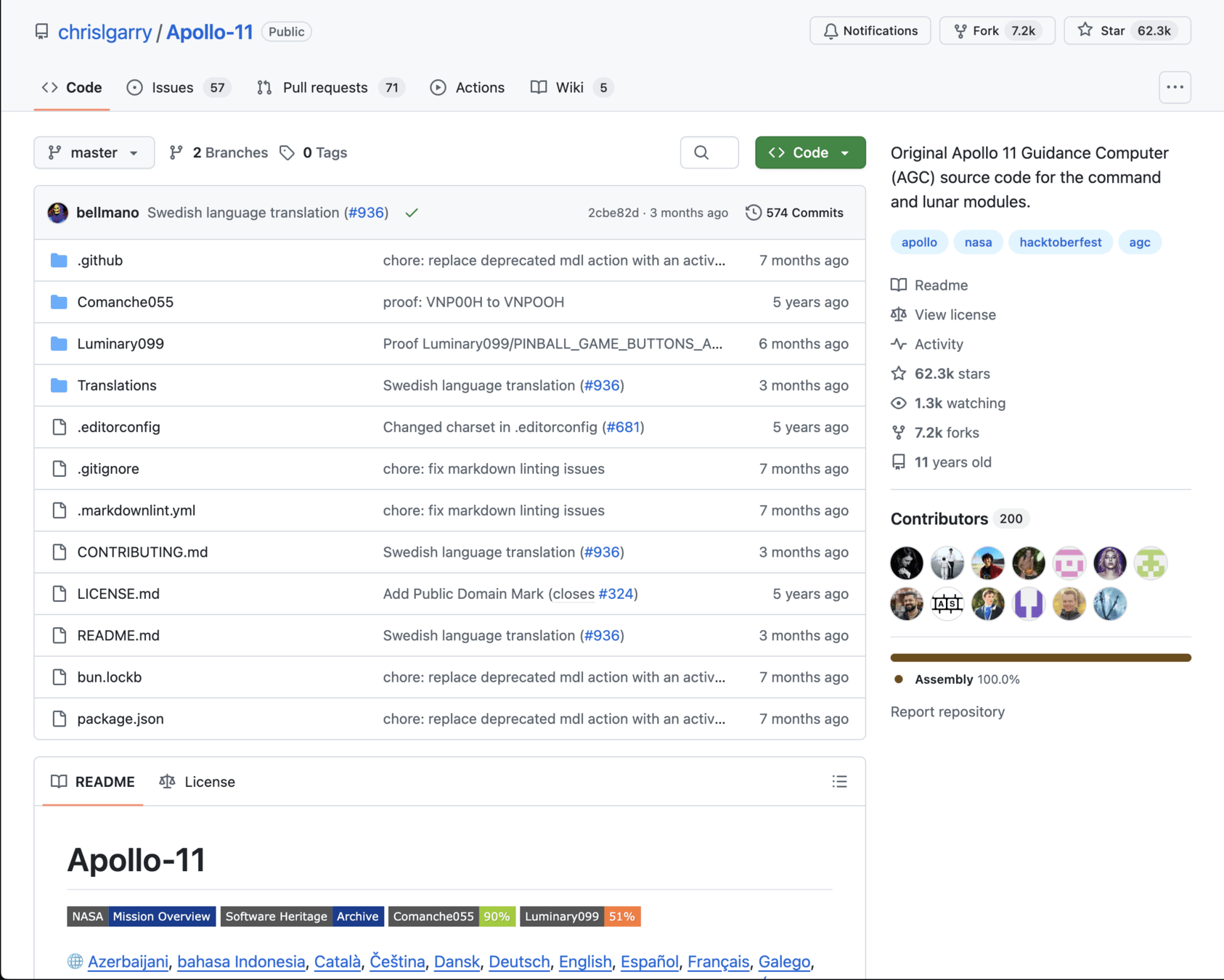The width and height of the screenshot is (1224, 980).
Task: Click the file search magnifier button
Action: click(709, 152)
